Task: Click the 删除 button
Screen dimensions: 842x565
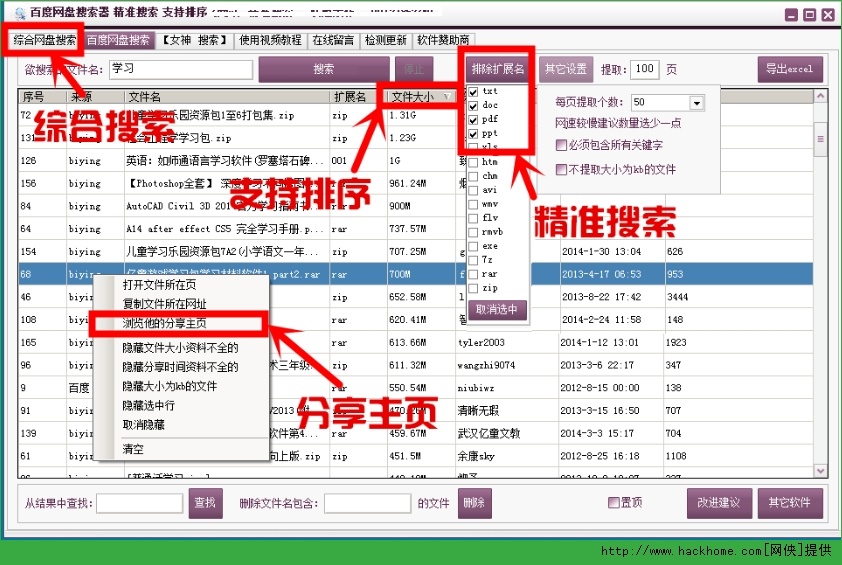Action: [475, 503]
